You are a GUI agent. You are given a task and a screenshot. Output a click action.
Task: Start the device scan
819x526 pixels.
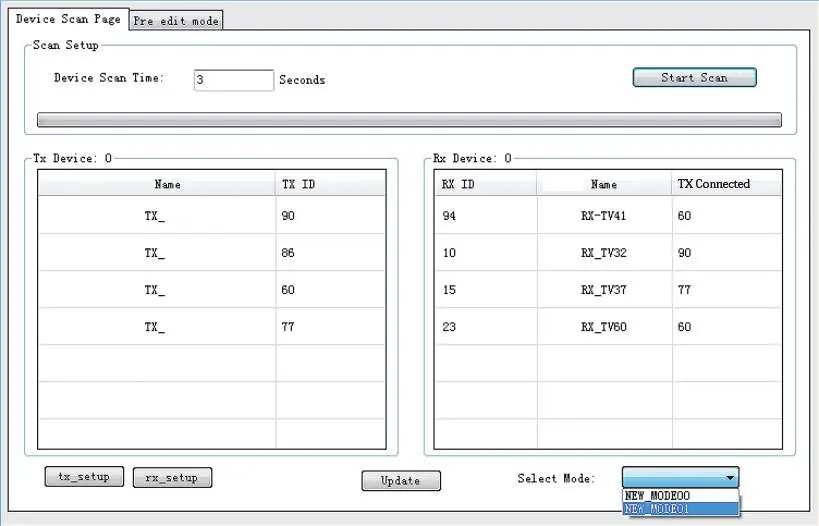[694, 77]
